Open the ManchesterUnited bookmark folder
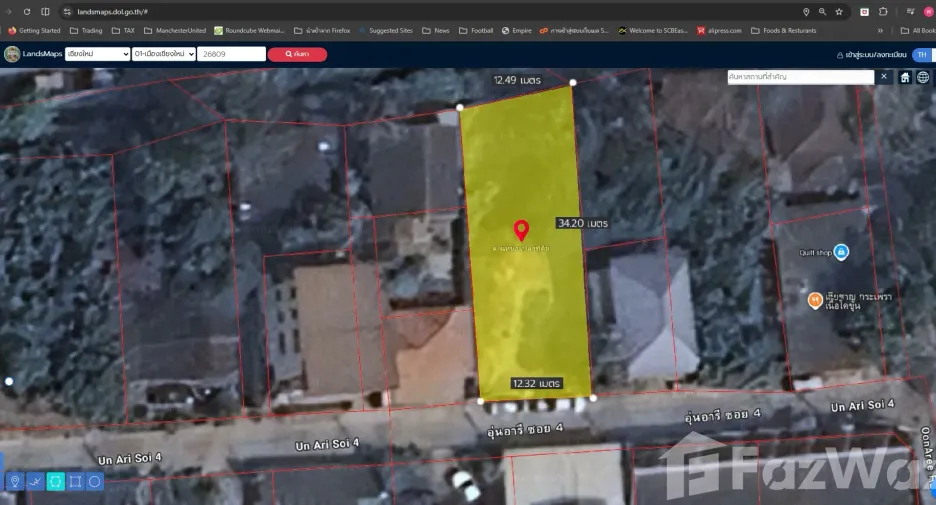 (x=175, y=30)
